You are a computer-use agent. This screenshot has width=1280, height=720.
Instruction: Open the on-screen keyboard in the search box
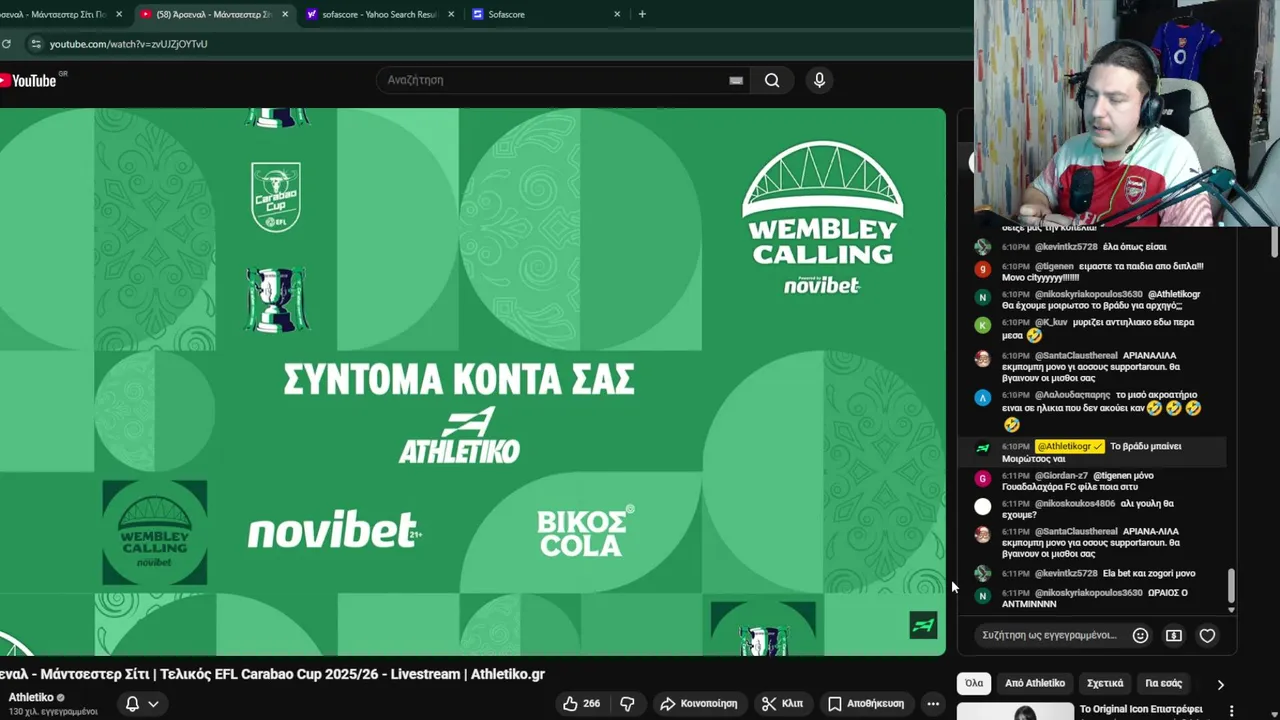(736, 80)
